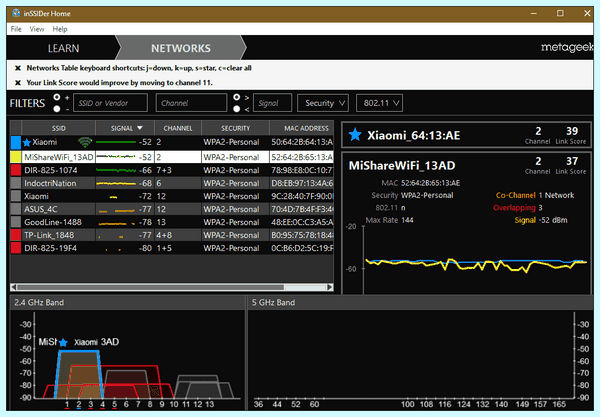Click the Overlapping label in details
Screen dimensions: 600x417
click(514, 208)
